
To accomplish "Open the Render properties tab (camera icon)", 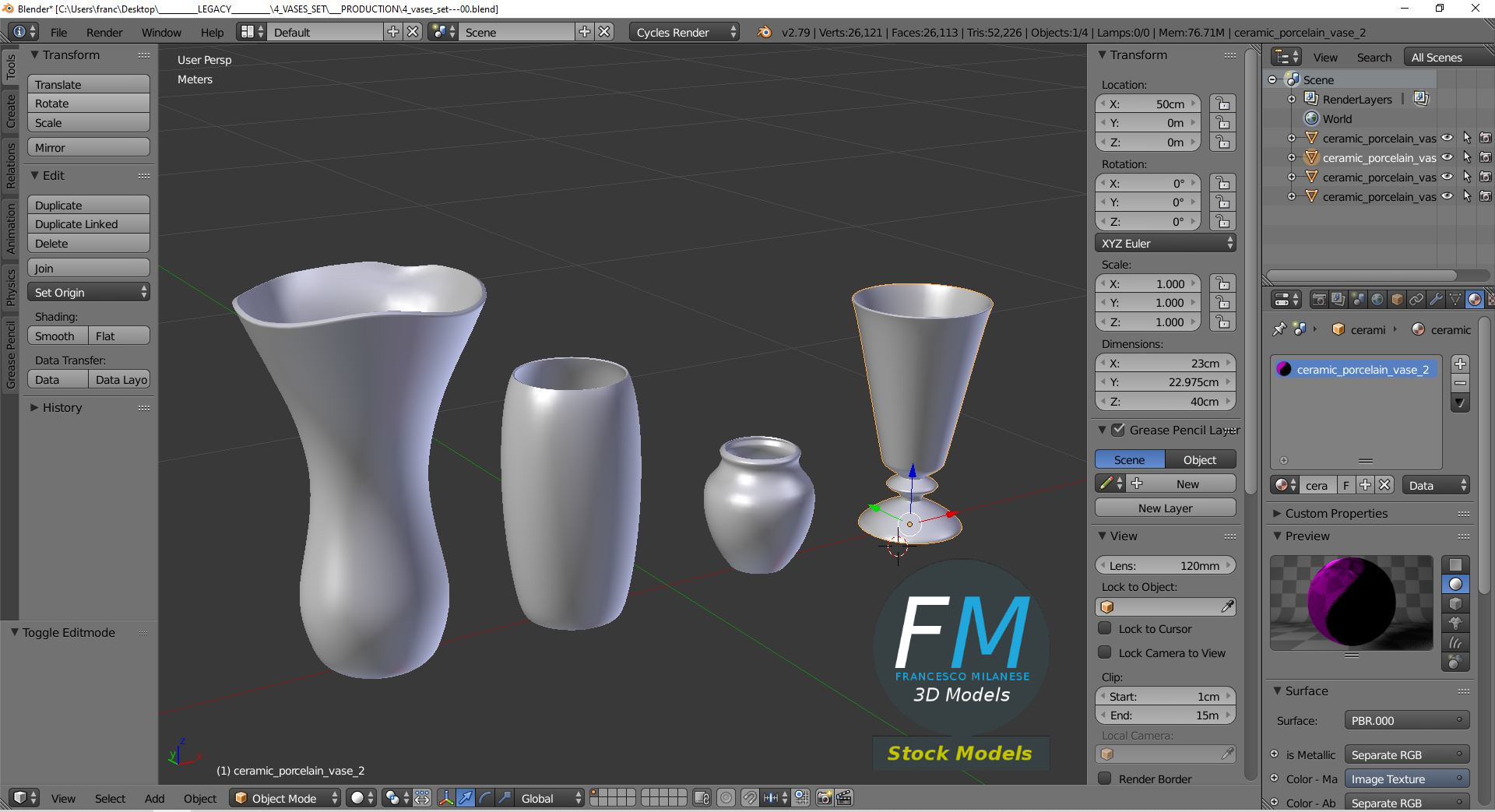I will point(1318,299).
